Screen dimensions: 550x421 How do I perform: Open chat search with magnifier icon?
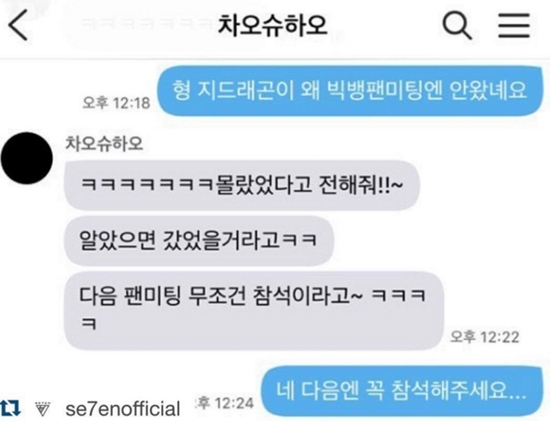click(x=457, y=25)
